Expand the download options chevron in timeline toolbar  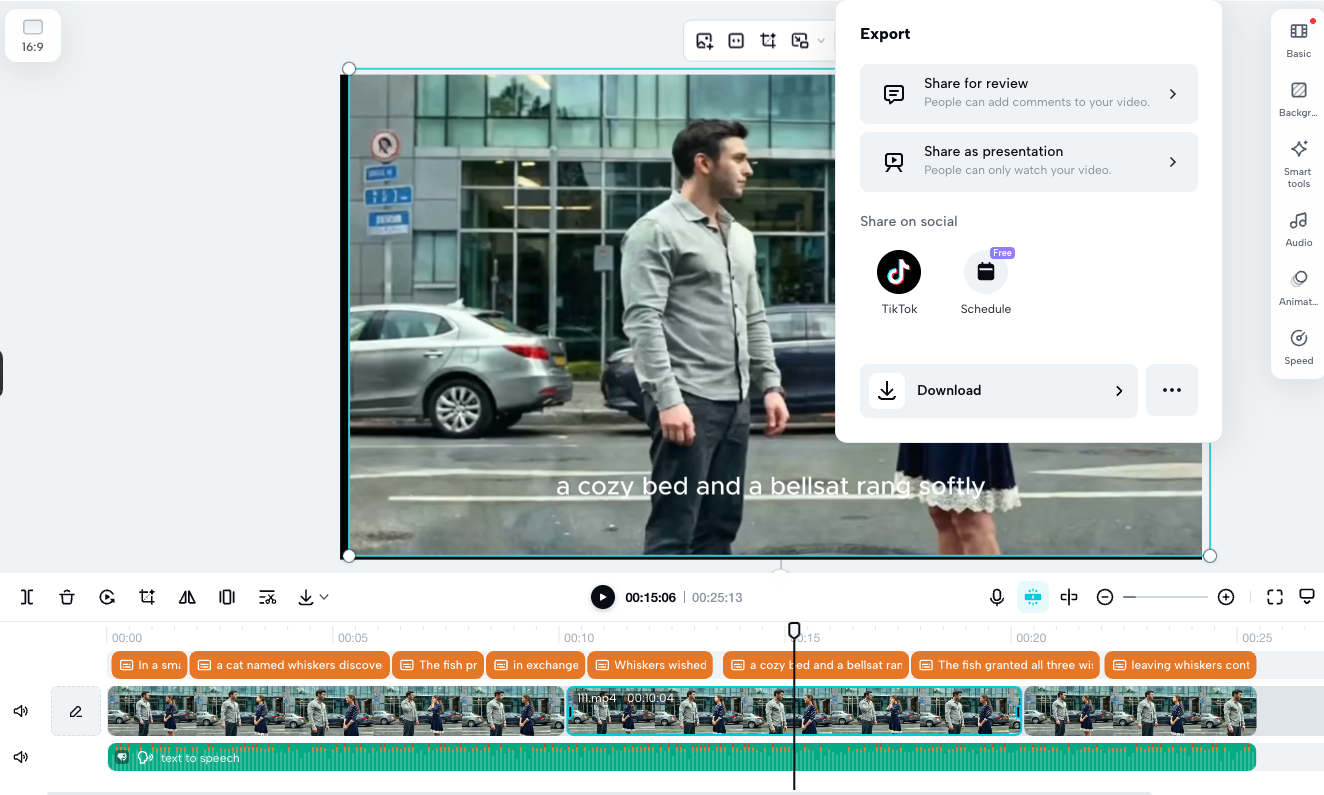[322, 597]
